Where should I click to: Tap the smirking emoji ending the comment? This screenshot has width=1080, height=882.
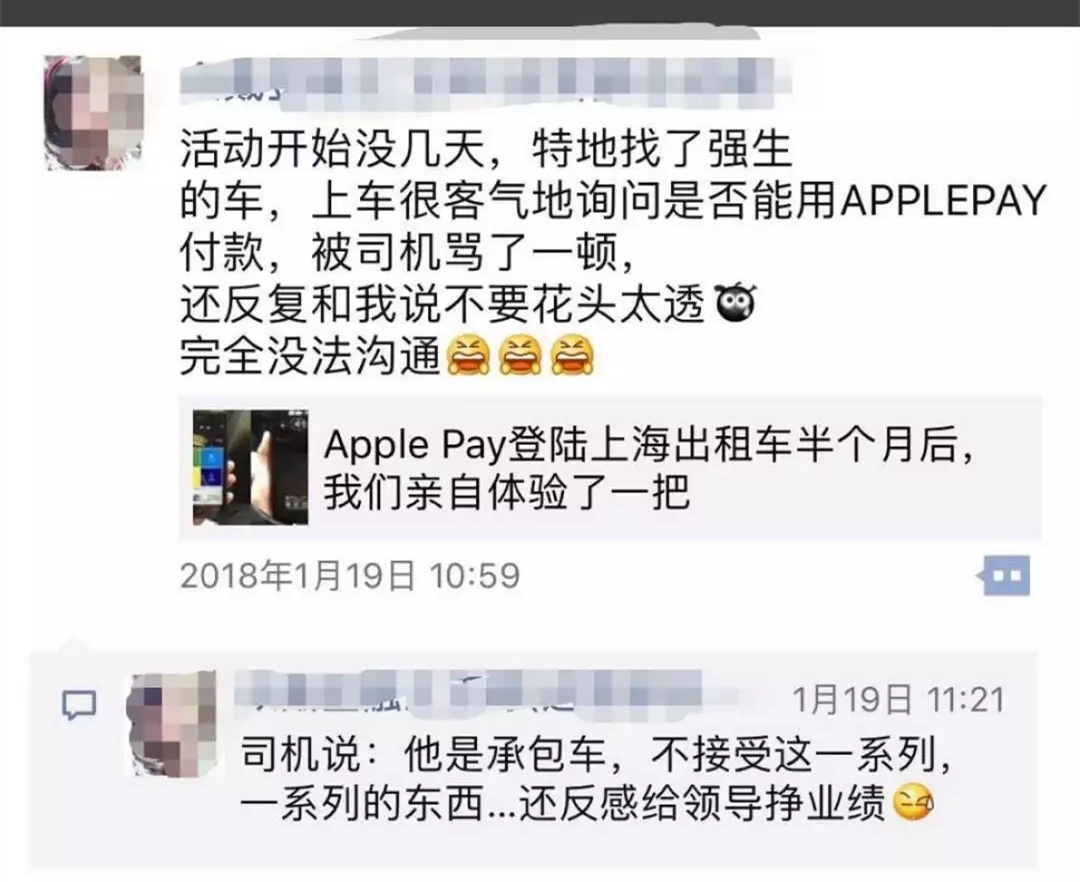pos(914,802)
